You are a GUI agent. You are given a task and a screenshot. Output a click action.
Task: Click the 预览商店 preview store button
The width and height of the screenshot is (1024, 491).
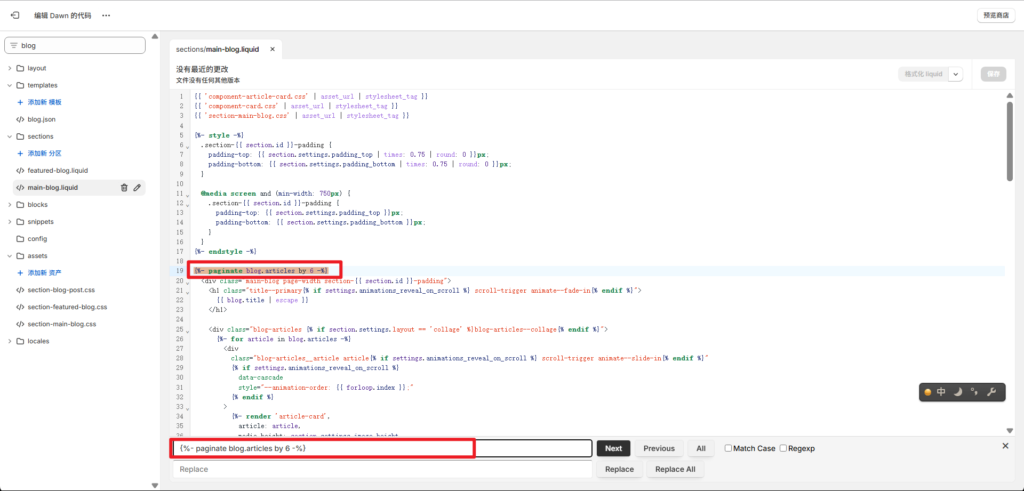click(996, 15)
